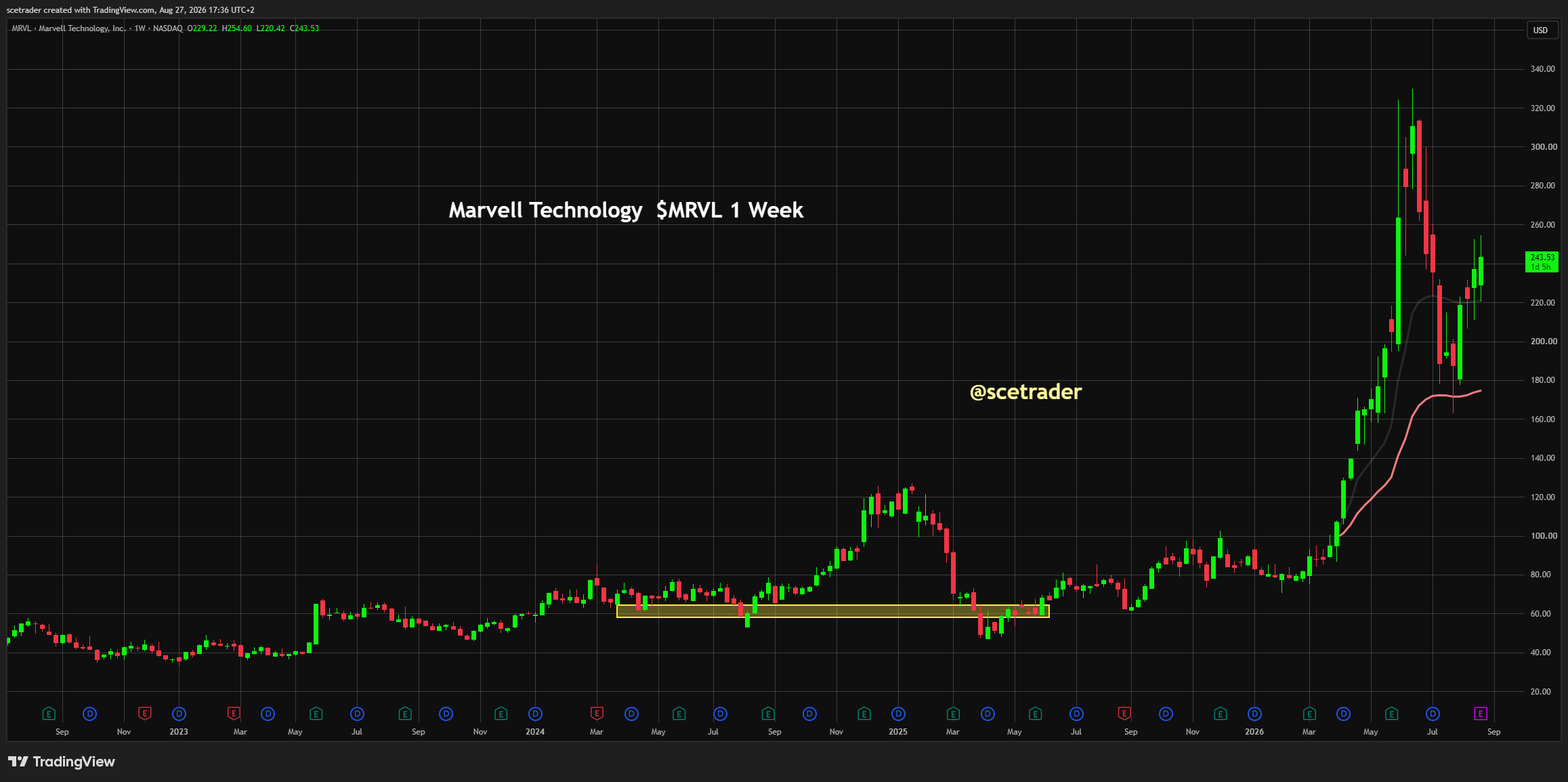Open the dividend marker for April 2025

(x=988, y=714)
